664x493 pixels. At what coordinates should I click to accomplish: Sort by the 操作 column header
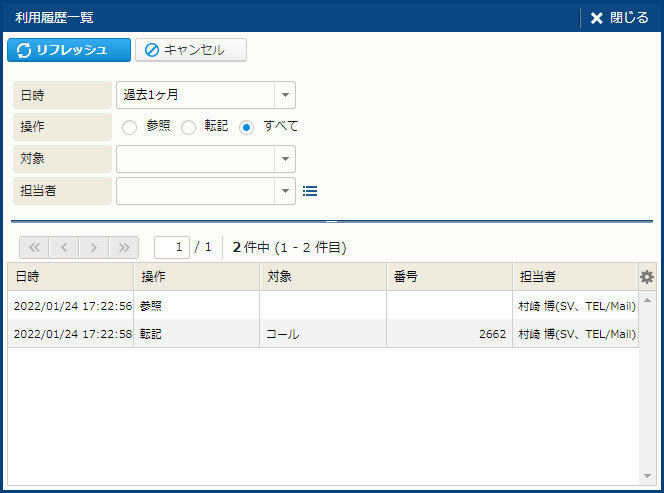196,277
